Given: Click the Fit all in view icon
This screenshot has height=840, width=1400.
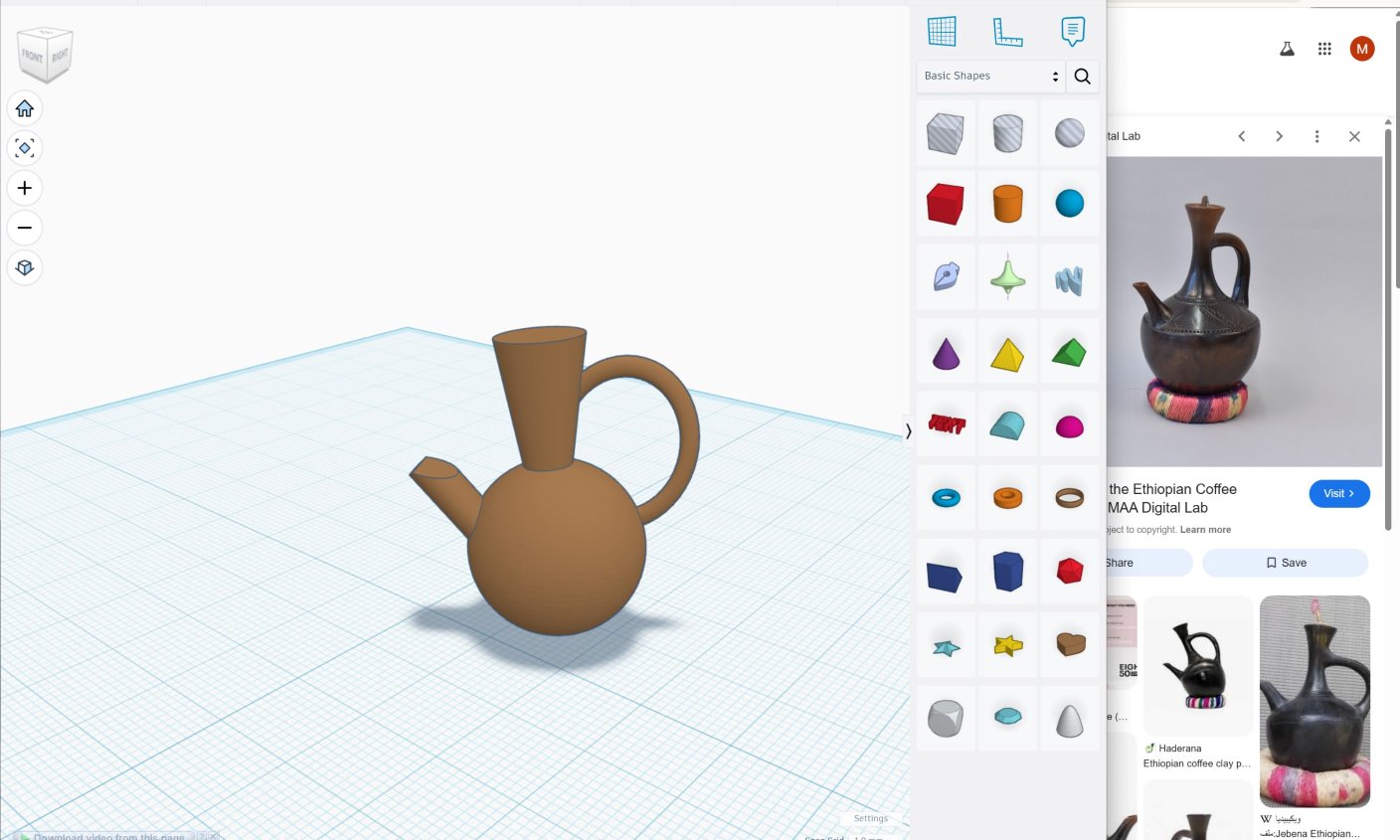Looking at the screenshot, I should pos(25,148).
